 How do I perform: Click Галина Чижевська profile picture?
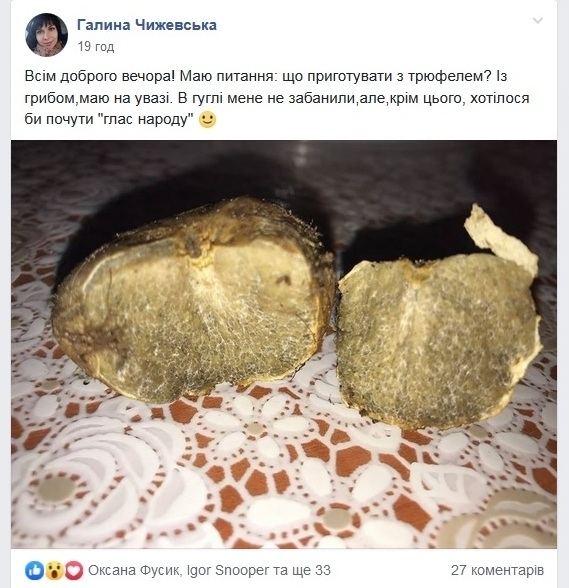click(x=46, y=34)
